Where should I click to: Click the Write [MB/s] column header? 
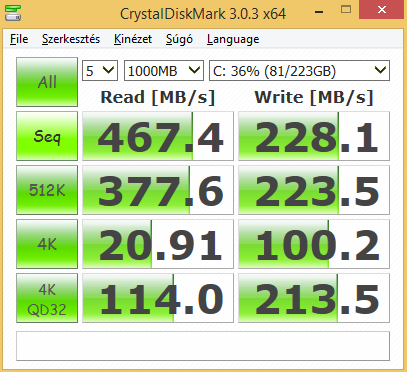click(314, 97)
